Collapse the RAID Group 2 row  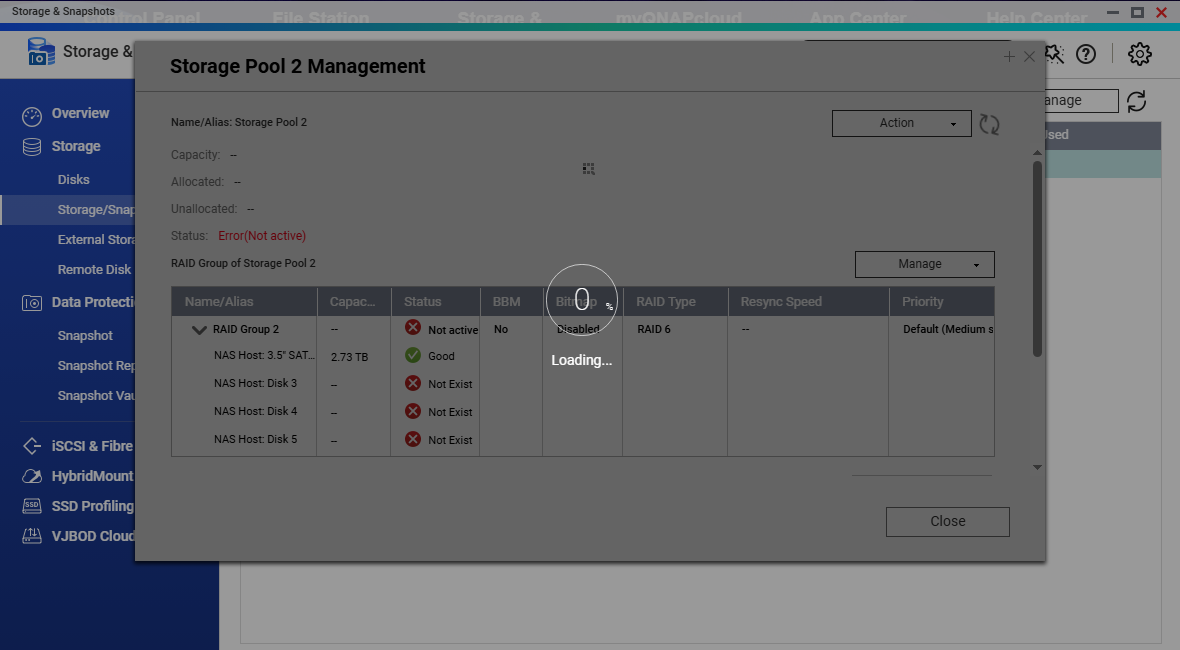[199, 330]
